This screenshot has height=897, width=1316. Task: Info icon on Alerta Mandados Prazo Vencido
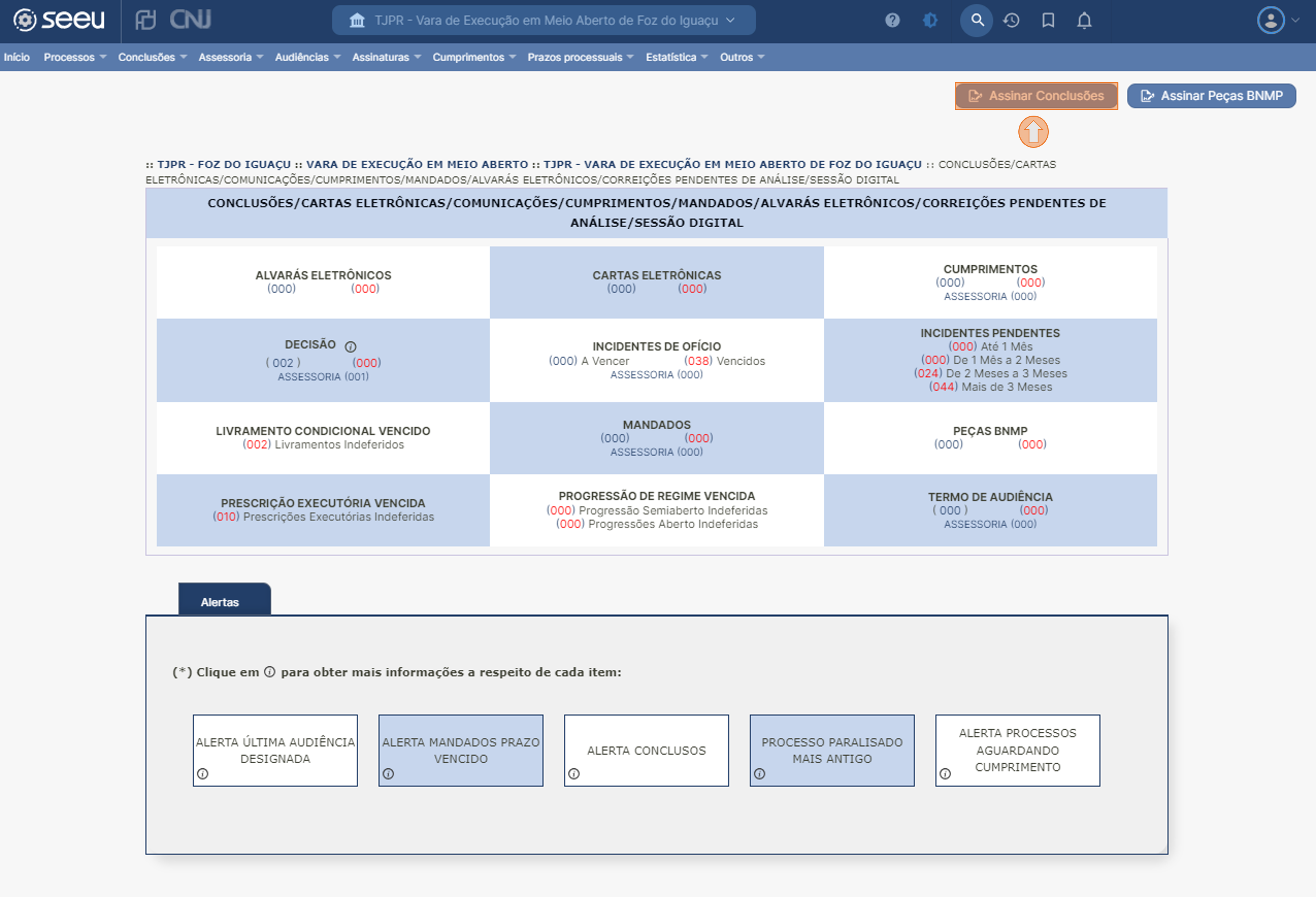pyautogui.click(x=388, y=774)
